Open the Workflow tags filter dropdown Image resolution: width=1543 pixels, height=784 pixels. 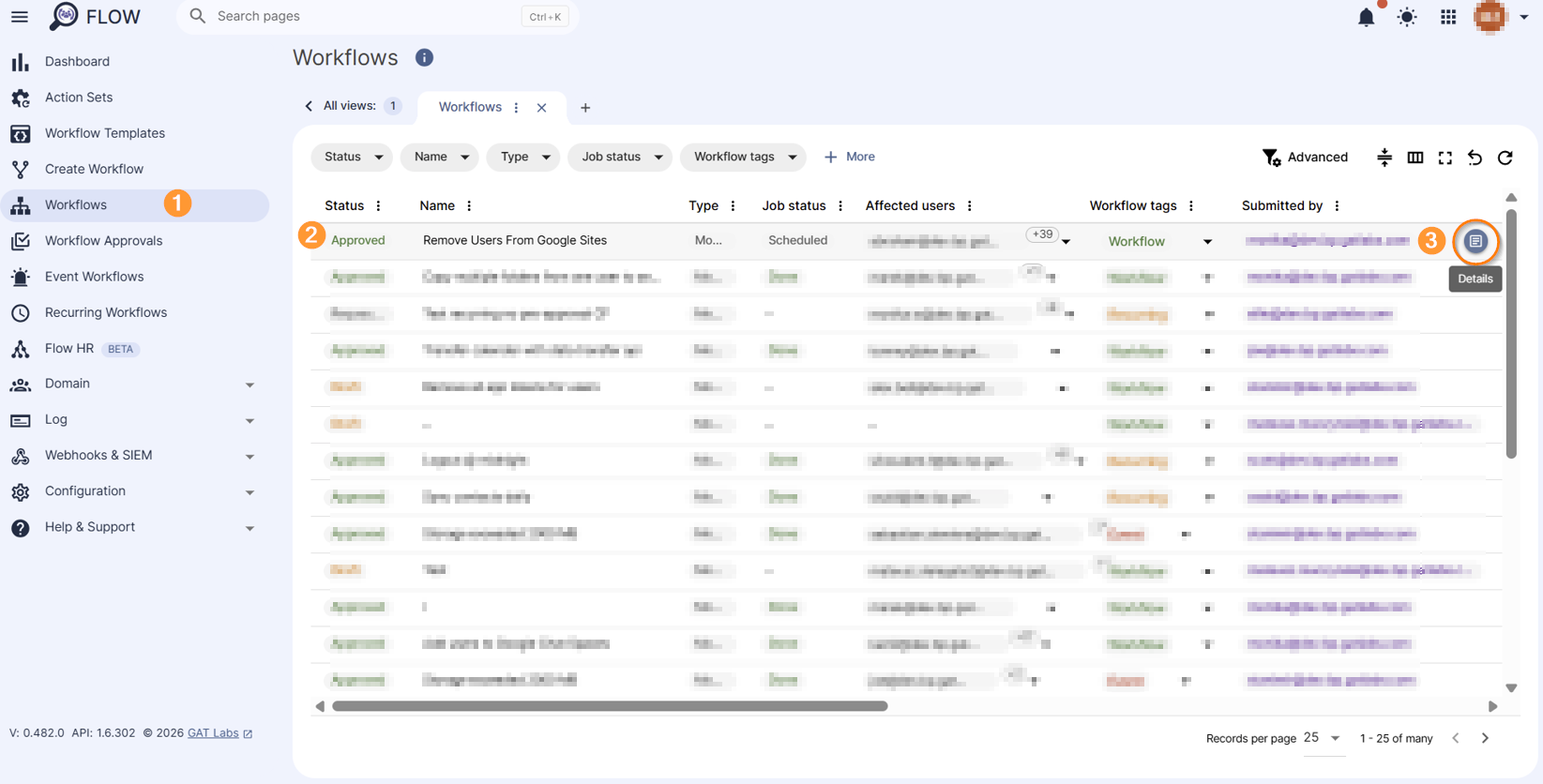[x=744, y=157]
